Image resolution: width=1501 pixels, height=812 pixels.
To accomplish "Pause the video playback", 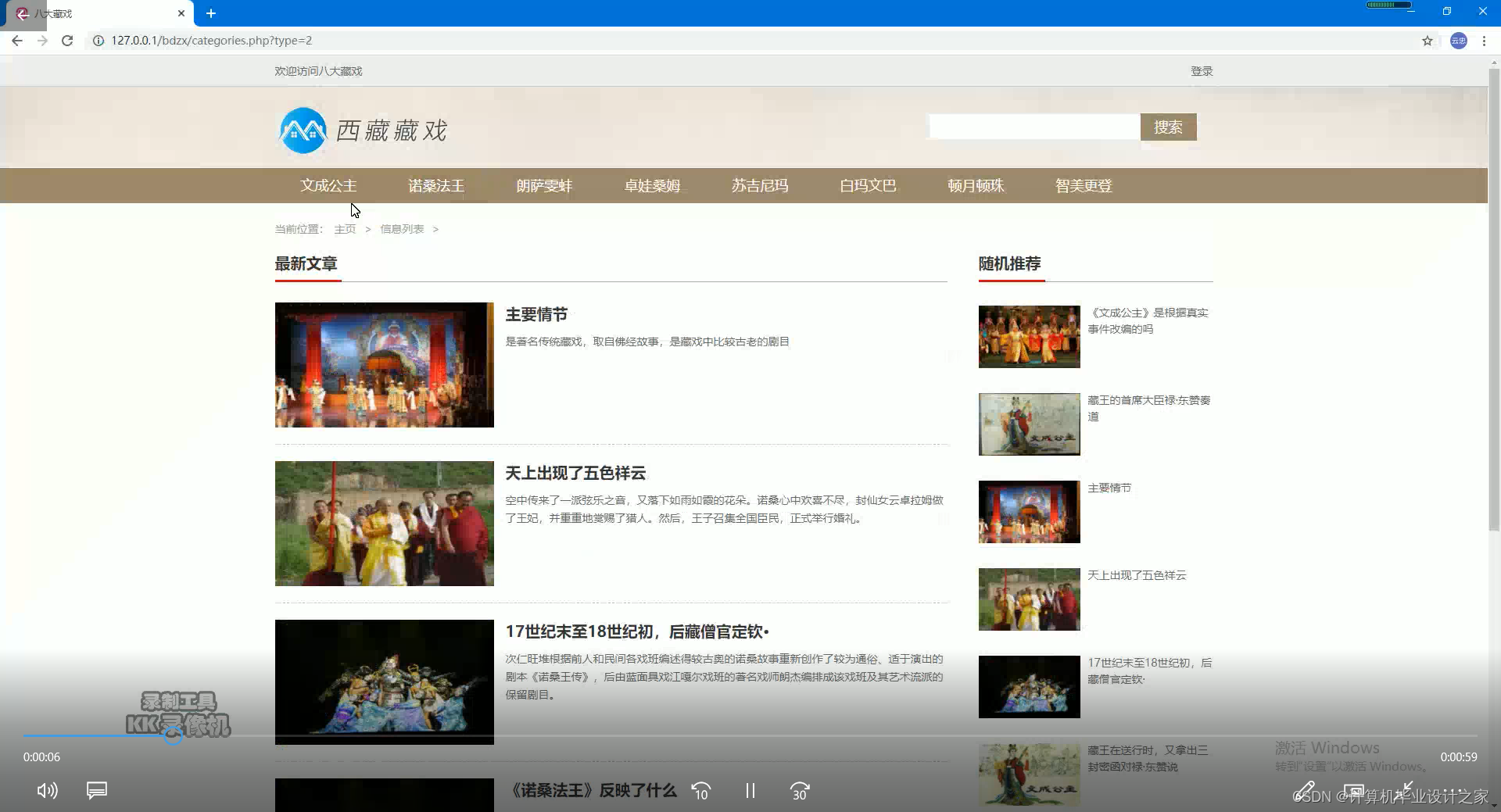I will click(x=750, y=791).
